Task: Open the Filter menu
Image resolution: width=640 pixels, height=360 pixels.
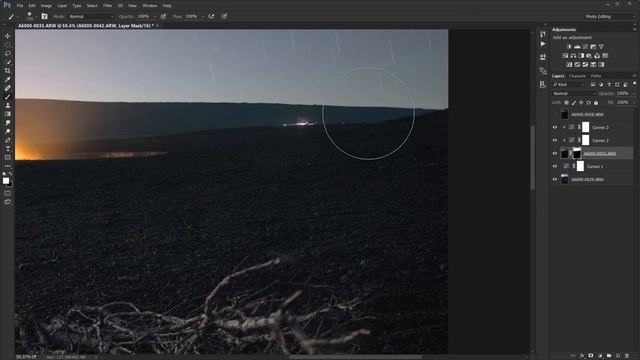Action: click(107, 6)
